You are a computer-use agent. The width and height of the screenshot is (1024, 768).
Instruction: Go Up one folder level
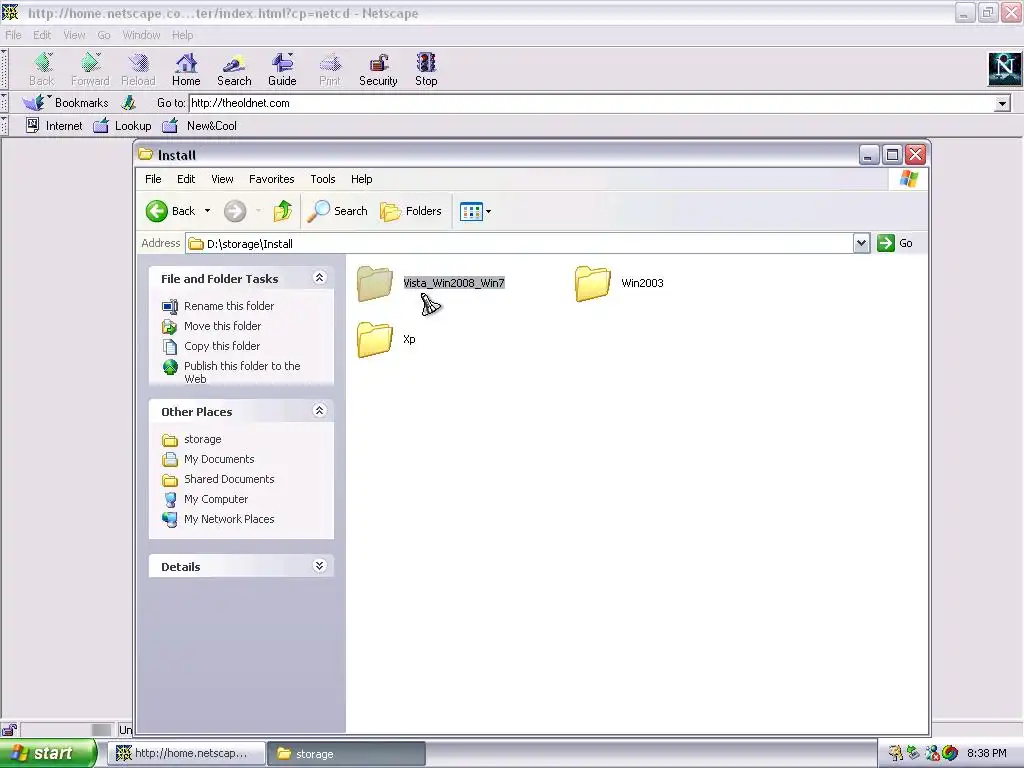point(282,211)
